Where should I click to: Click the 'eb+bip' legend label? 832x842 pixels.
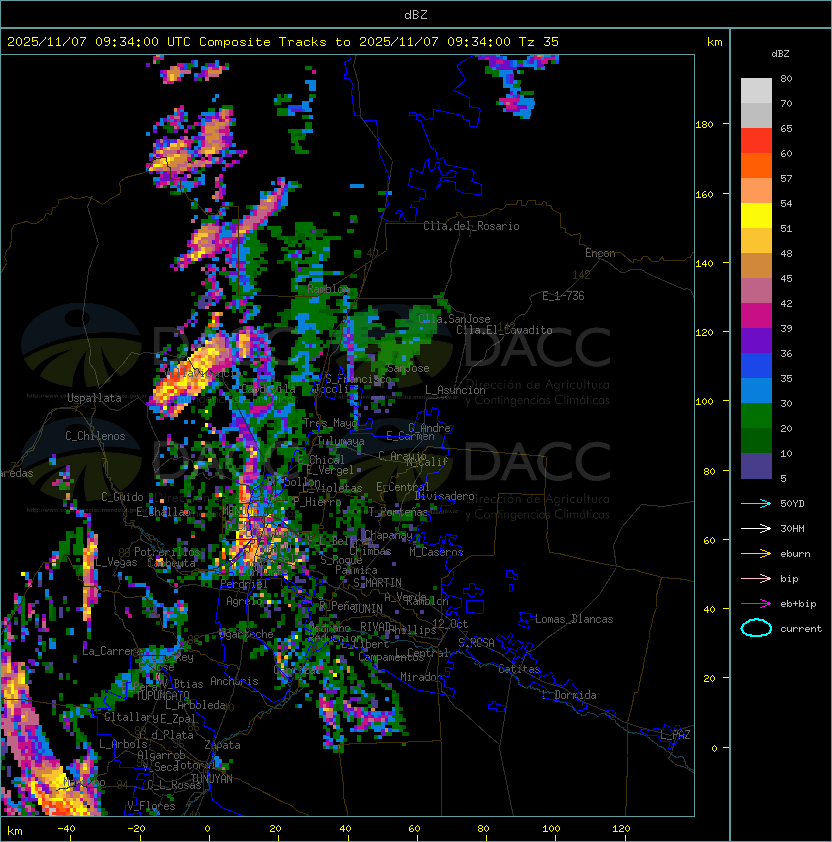(798, 604)
